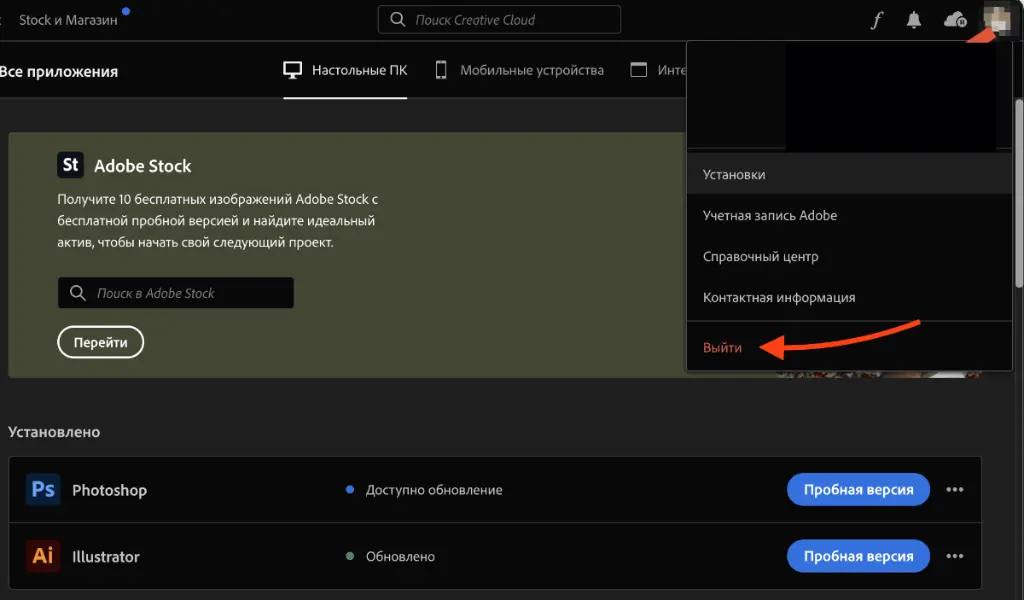The height and width of the screenshot is (600, 1024).
Task: Open Stock и Магазин in top navigation
Action: tap(68, 20)
